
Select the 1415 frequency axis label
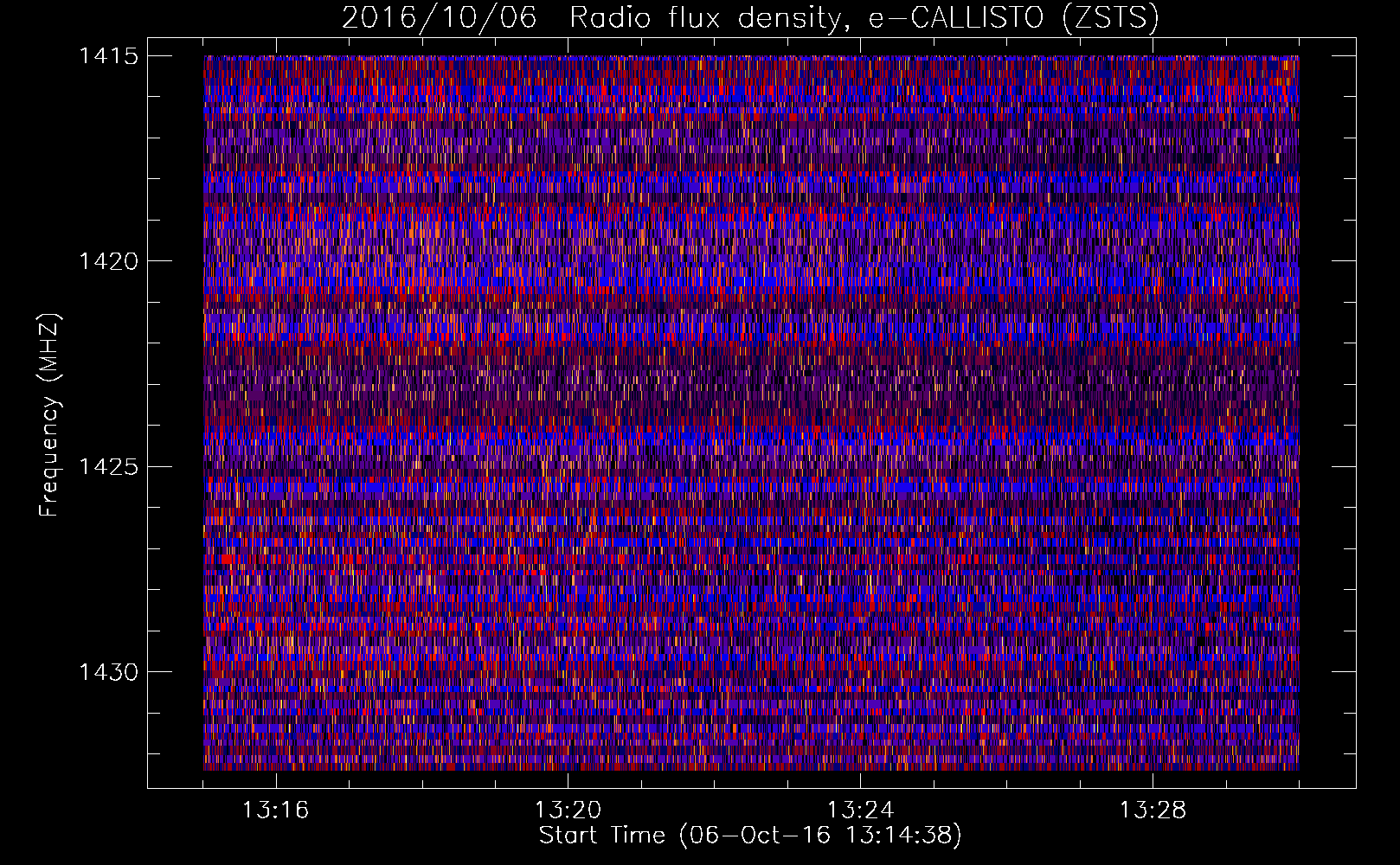(x=108, y=56)
